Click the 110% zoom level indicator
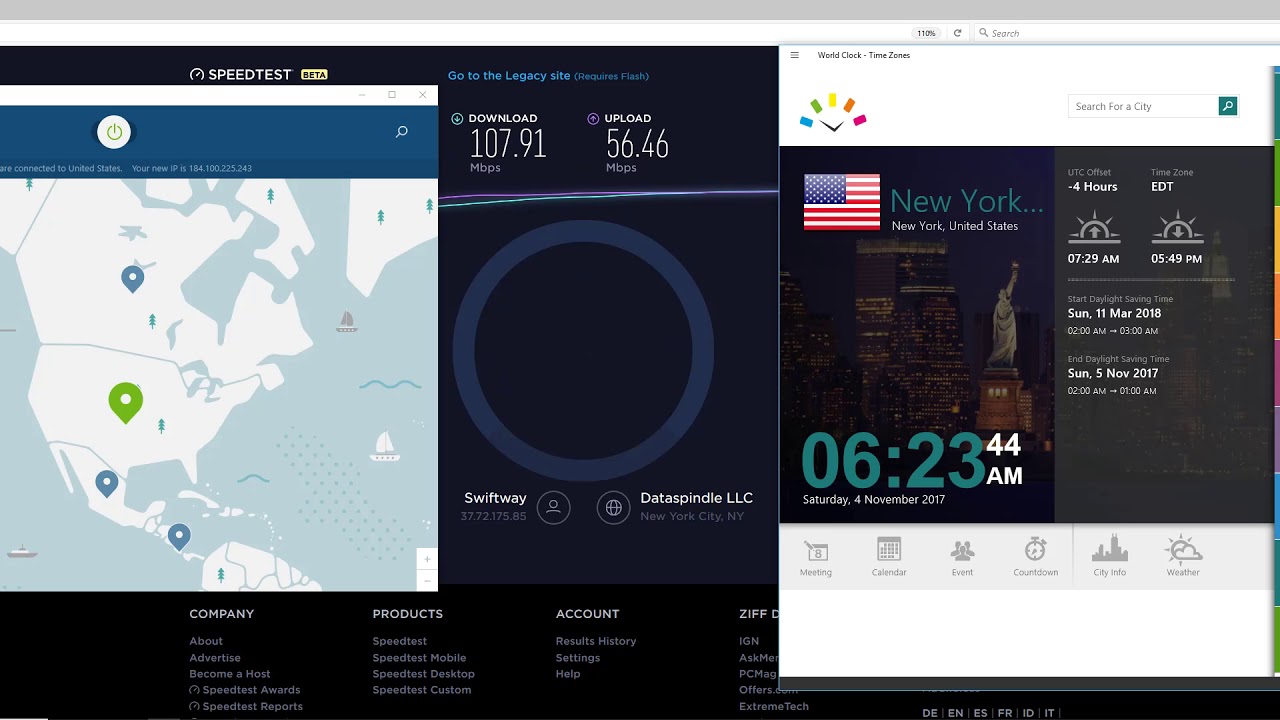The image size is (1280, 720). [x=927, y=33]
